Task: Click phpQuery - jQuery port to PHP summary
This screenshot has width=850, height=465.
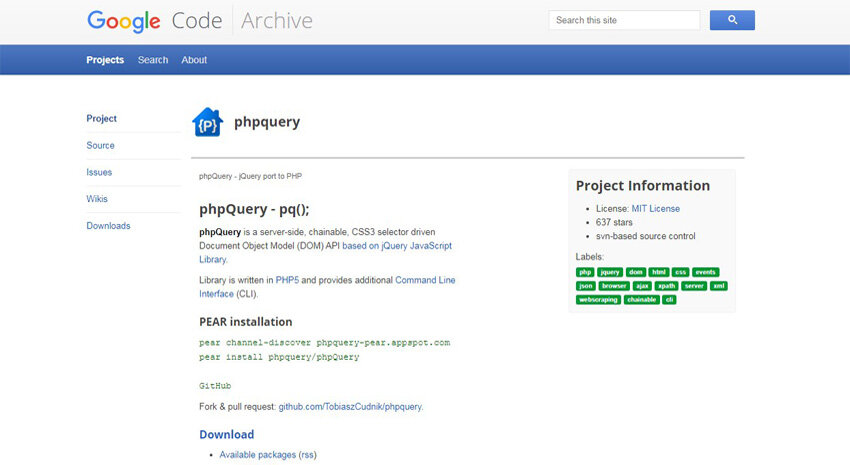Action: coord(250,176)
